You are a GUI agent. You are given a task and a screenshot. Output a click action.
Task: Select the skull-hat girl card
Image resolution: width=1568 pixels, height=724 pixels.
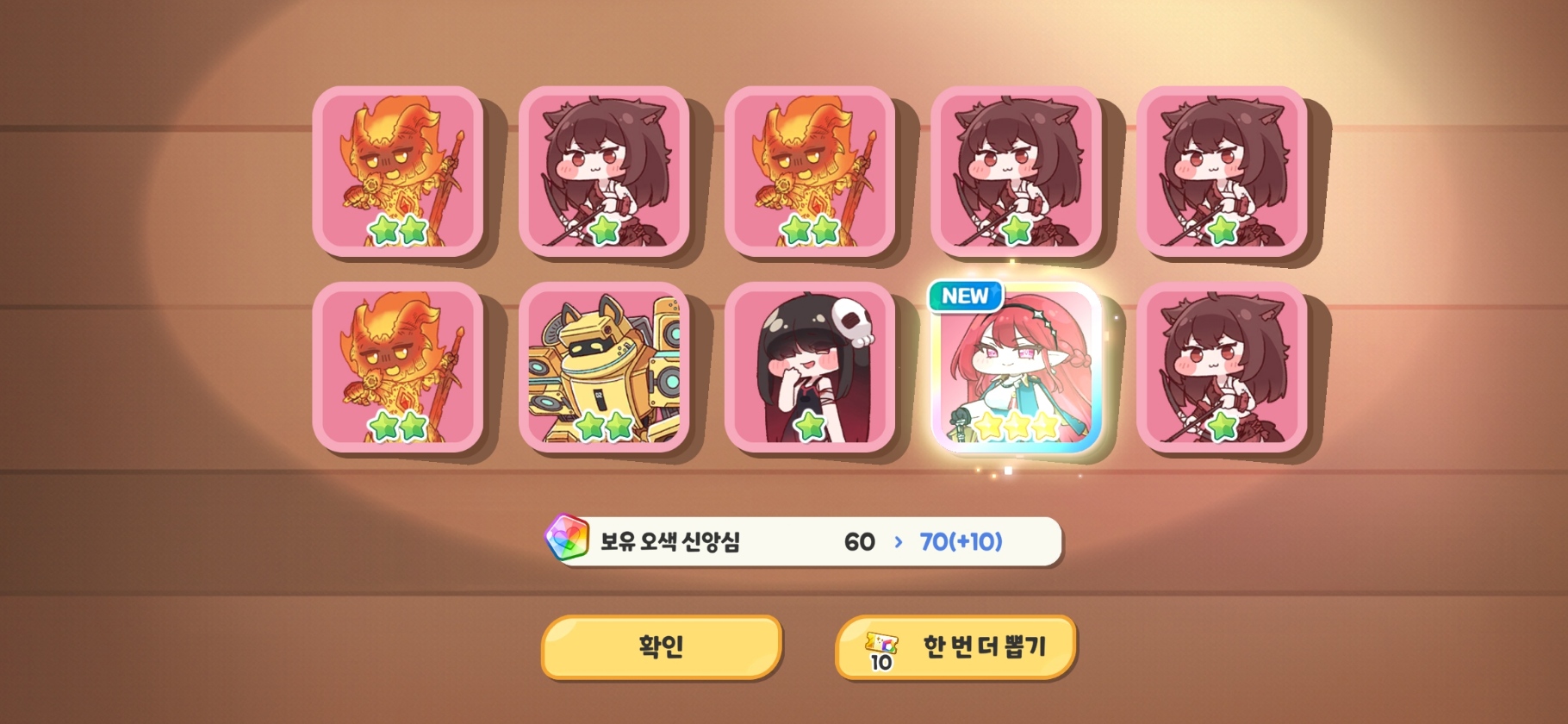[x=810, y=367]
